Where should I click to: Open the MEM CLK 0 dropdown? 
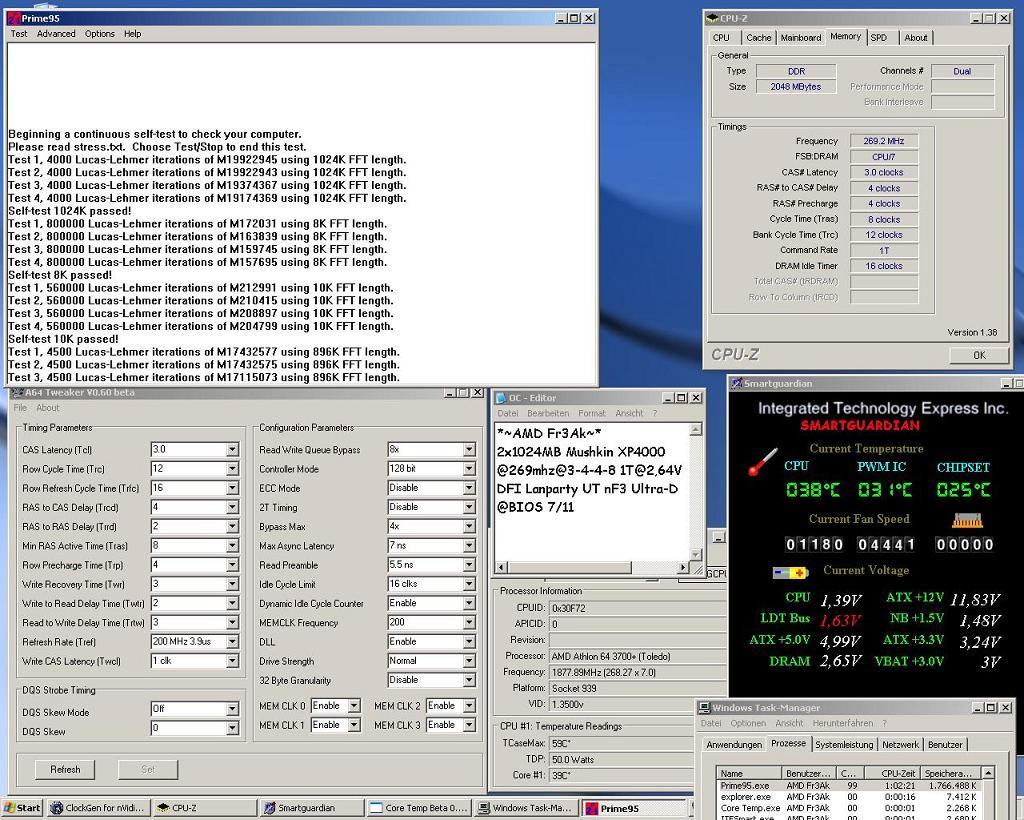coord(353,706)
